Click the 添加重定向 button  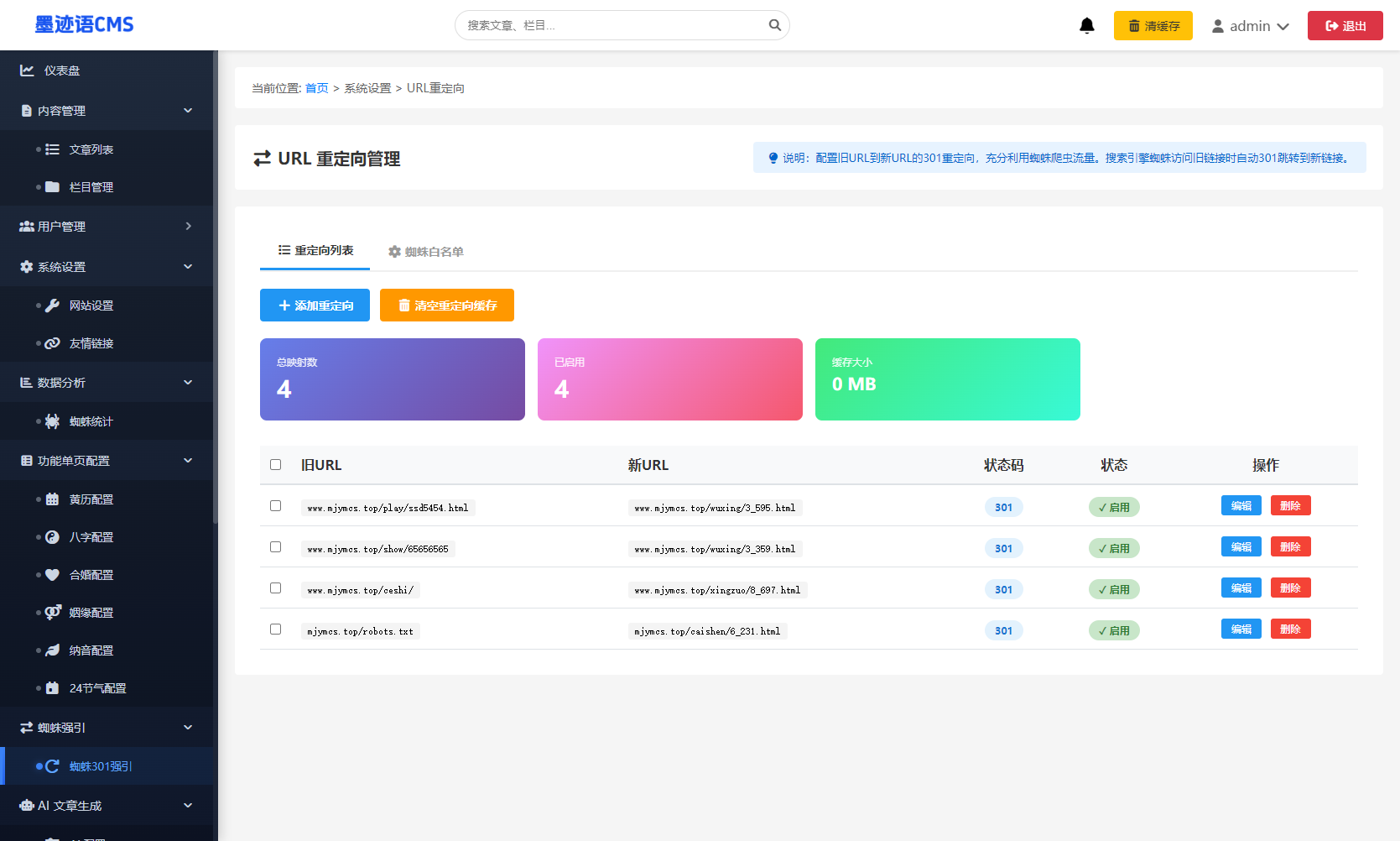click(315, 306)
